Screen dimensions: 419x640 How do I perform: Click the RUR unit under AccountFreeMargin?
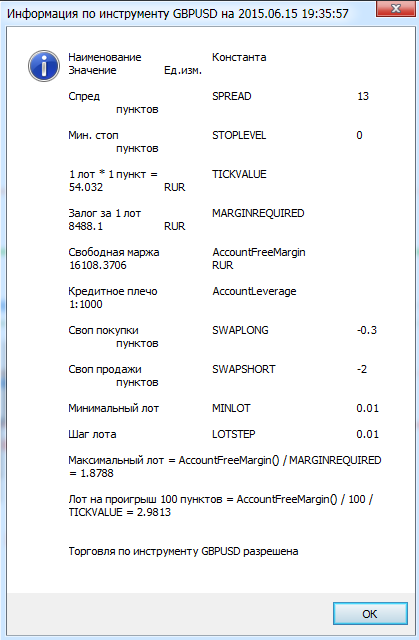coord(223,265)
